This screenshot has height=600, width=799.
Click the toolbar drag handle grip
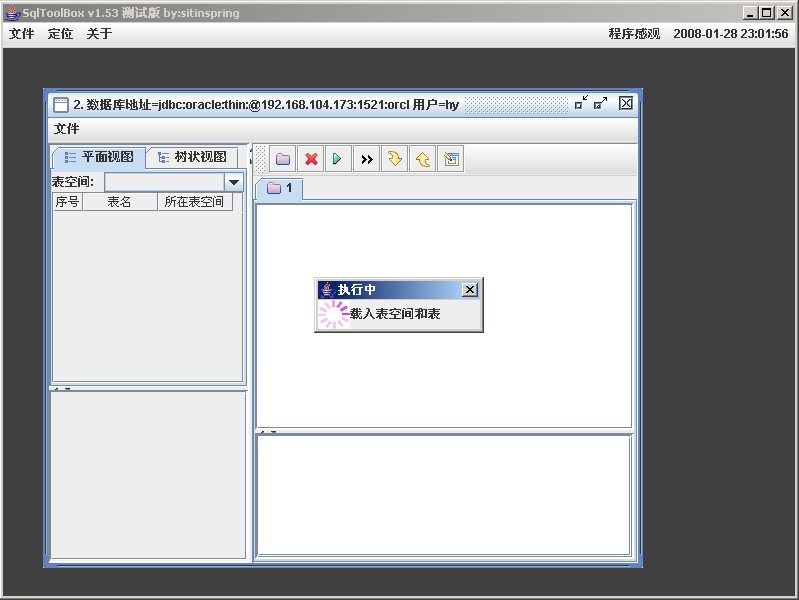260,159
